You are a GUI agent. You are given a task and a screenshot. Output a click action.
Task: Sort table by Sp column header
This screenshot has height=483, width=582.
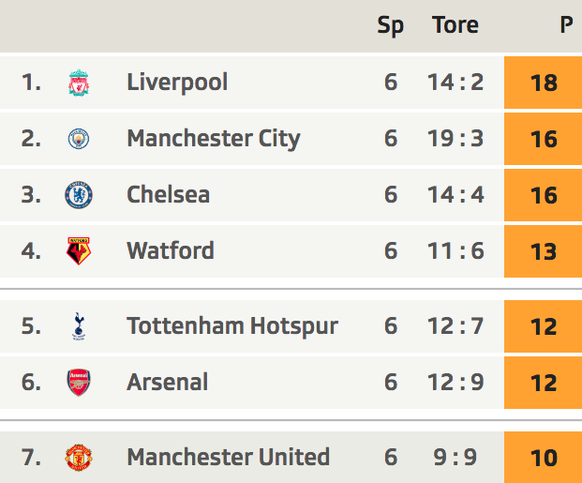pyautogui.click(x=390, y=26)
